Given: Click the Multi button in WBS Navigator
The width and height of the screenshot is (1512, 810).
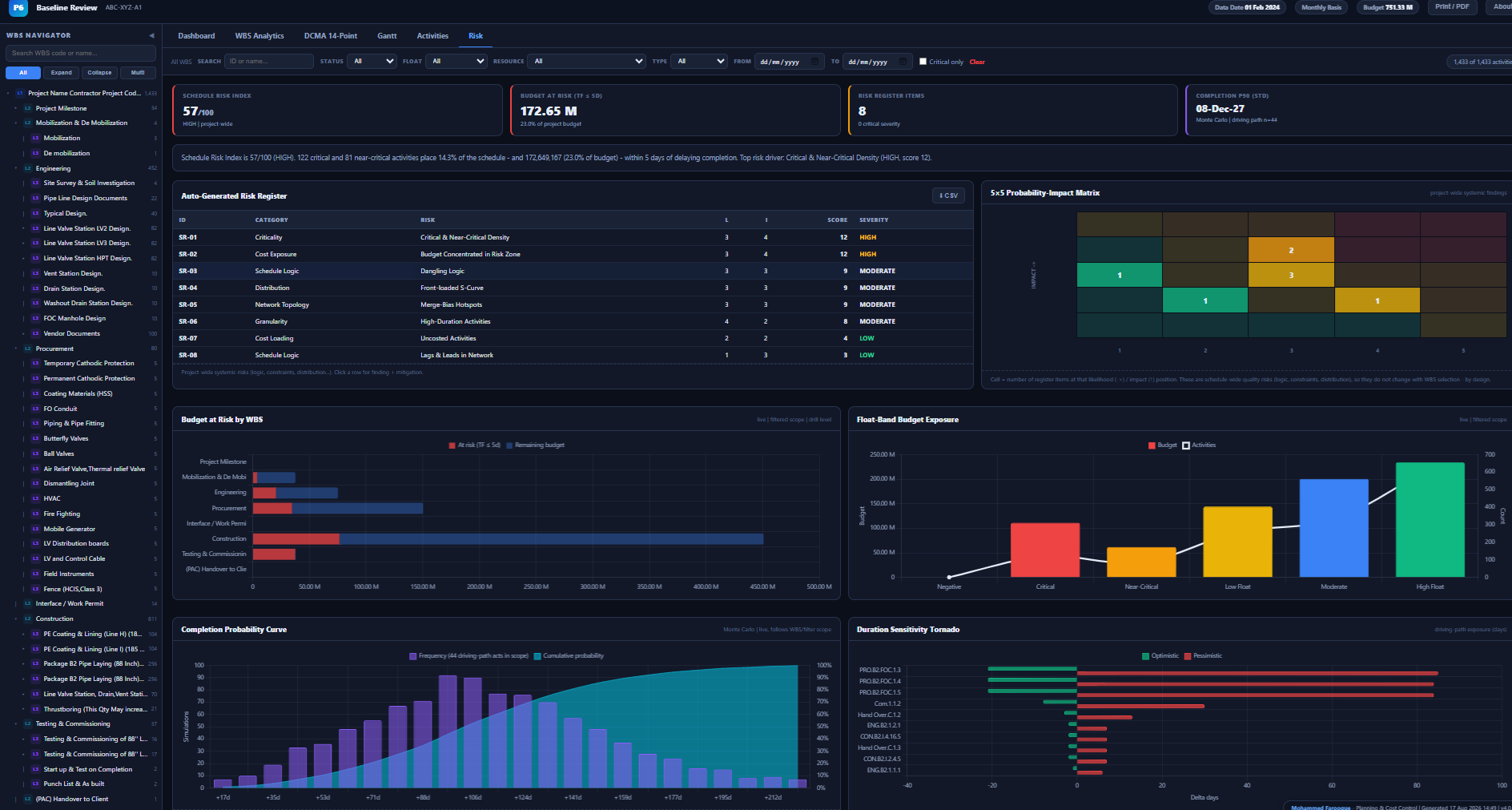Looking at the screenshot, I should click(x=138, y=73).
